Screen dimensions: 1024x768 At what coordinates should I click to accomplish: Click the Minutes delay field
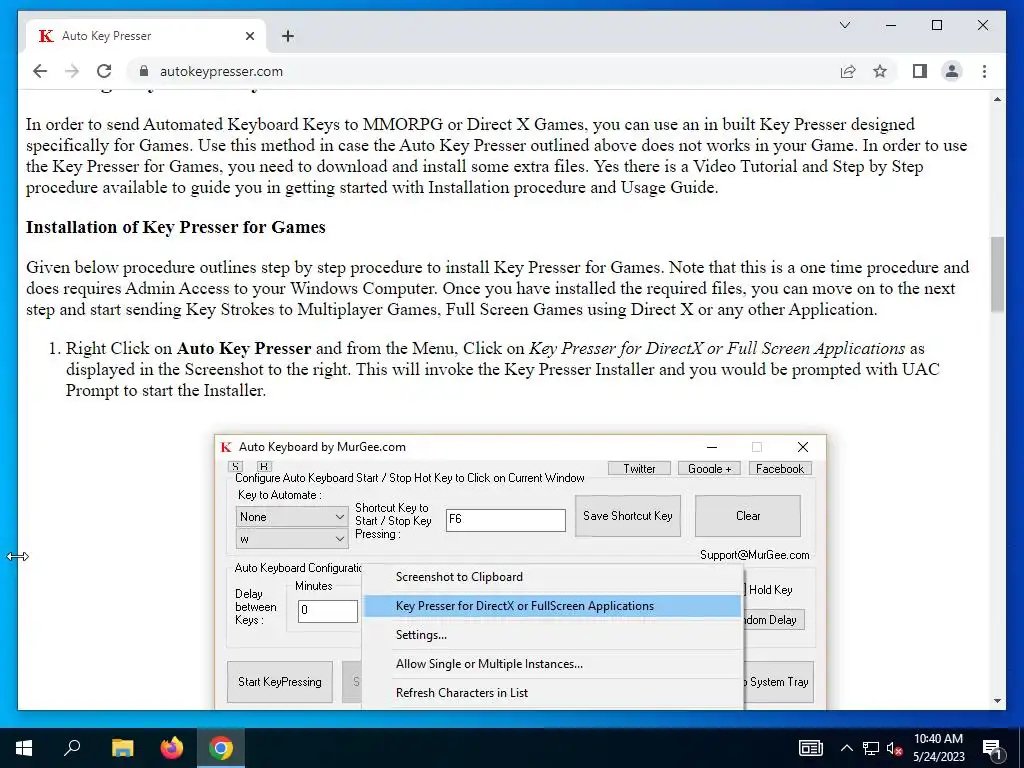coord(327,611)
